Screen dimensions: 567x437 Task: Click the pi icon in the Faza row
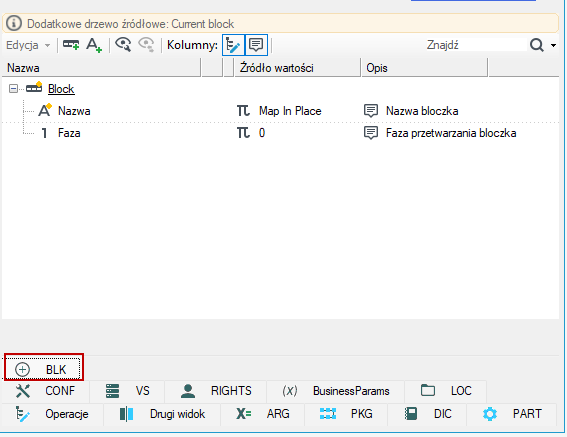[243, 133]
